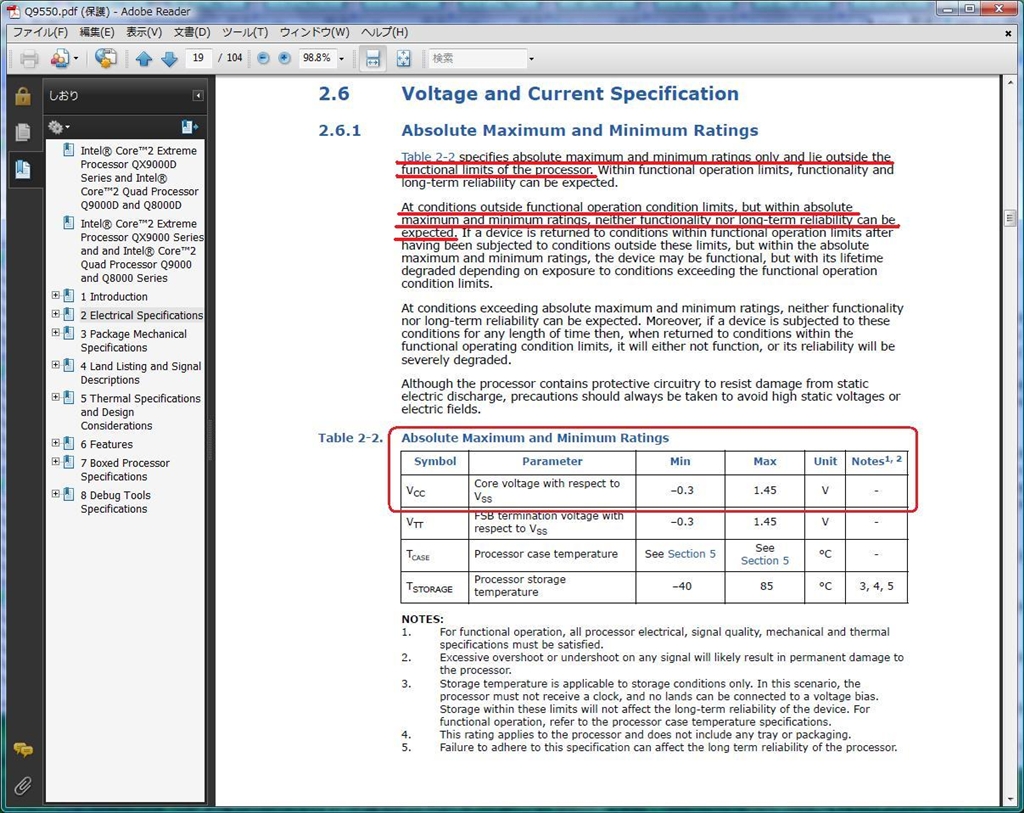Open the ツール(T) menu
The width and height of the screenshot is (1024, 813).
pyautogui.click(x=245, y=32)
